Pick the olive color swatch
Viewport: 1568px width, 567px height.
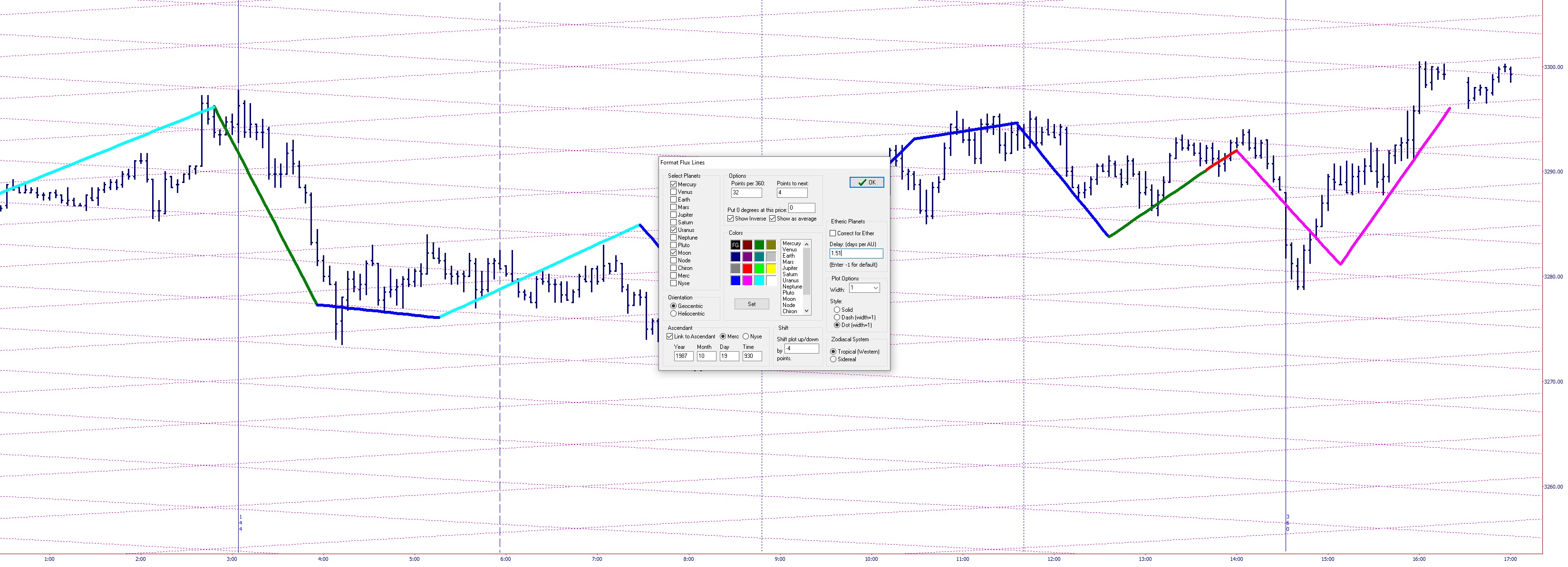(771, 245)
